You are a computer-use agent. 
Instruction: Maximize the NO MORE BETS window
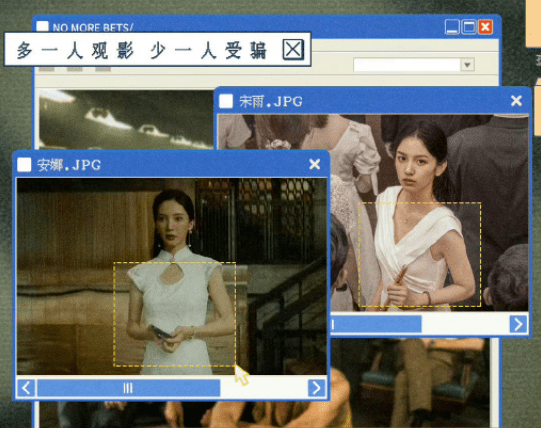tap(469, 27)
